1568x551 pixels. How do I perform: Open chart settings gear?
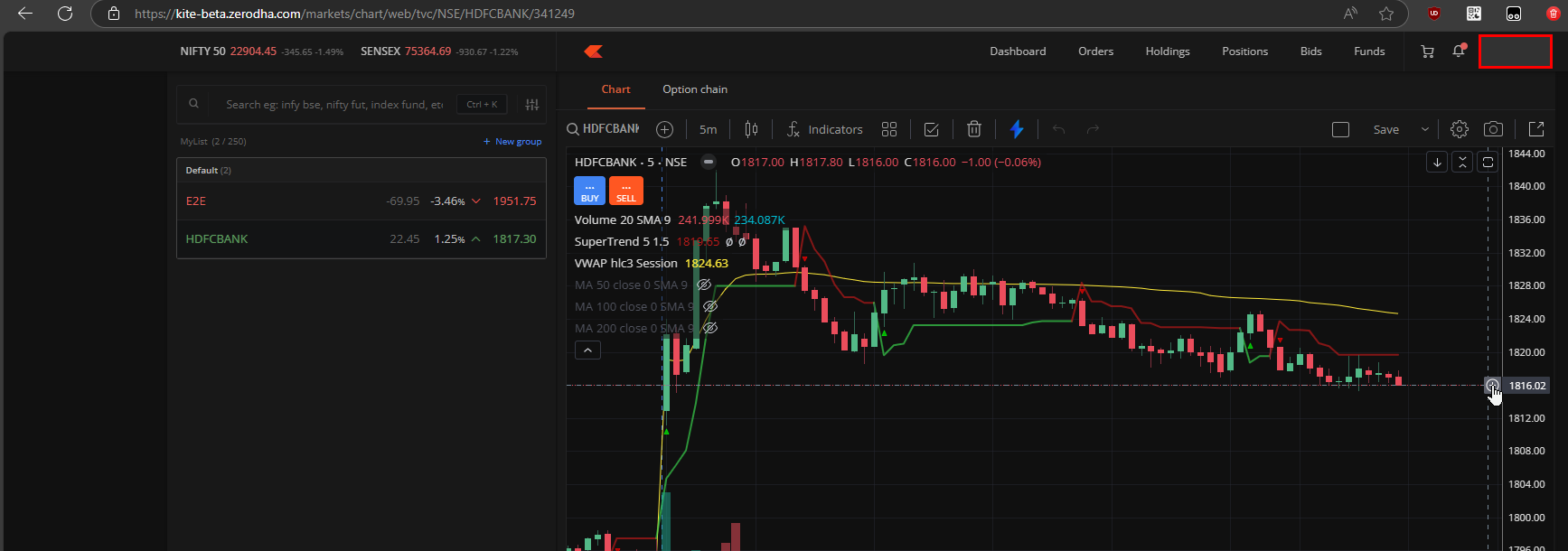coord(1460,129)
